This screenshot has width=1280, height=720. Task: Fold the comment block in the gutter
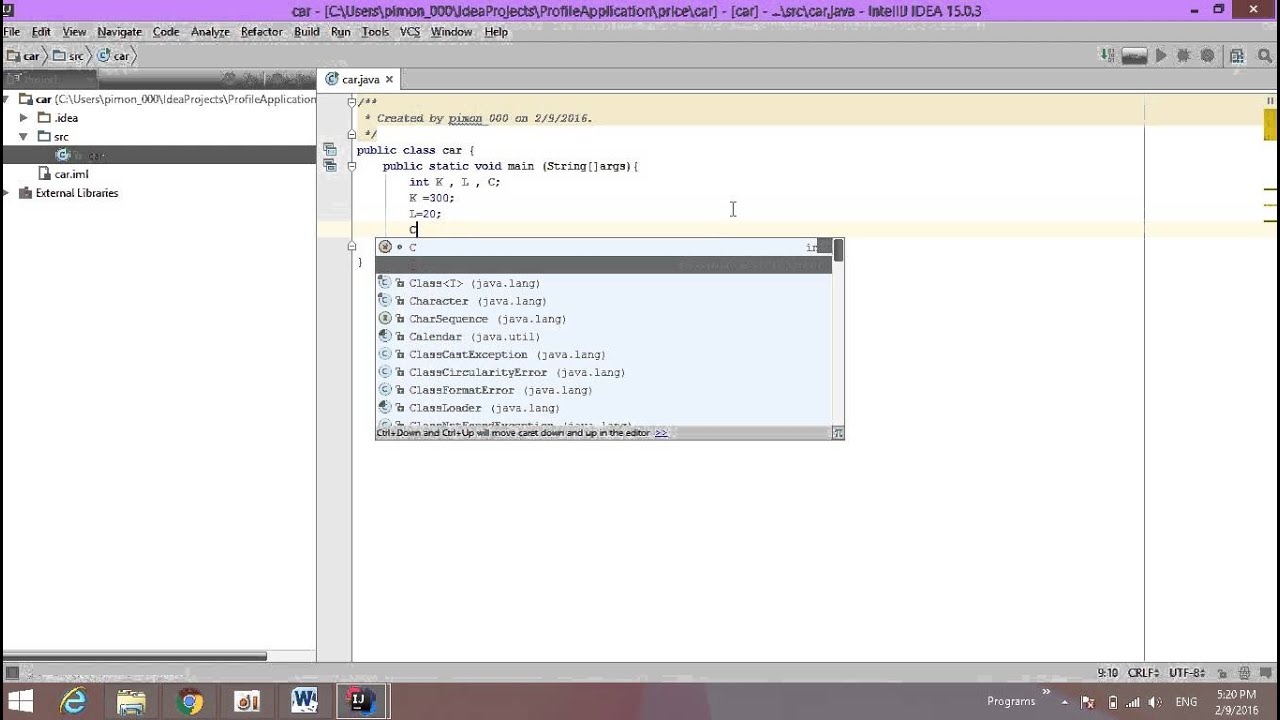tap(351, 102)
